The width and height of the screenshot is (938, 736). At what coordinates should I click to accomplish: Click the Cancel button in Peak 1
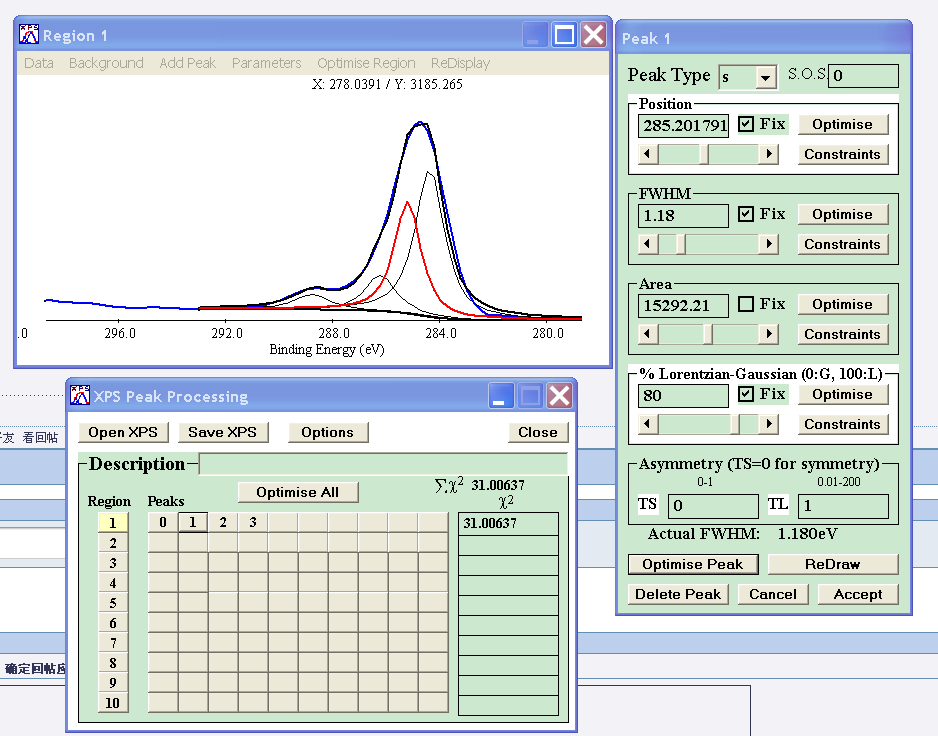(x=773, y=594)
